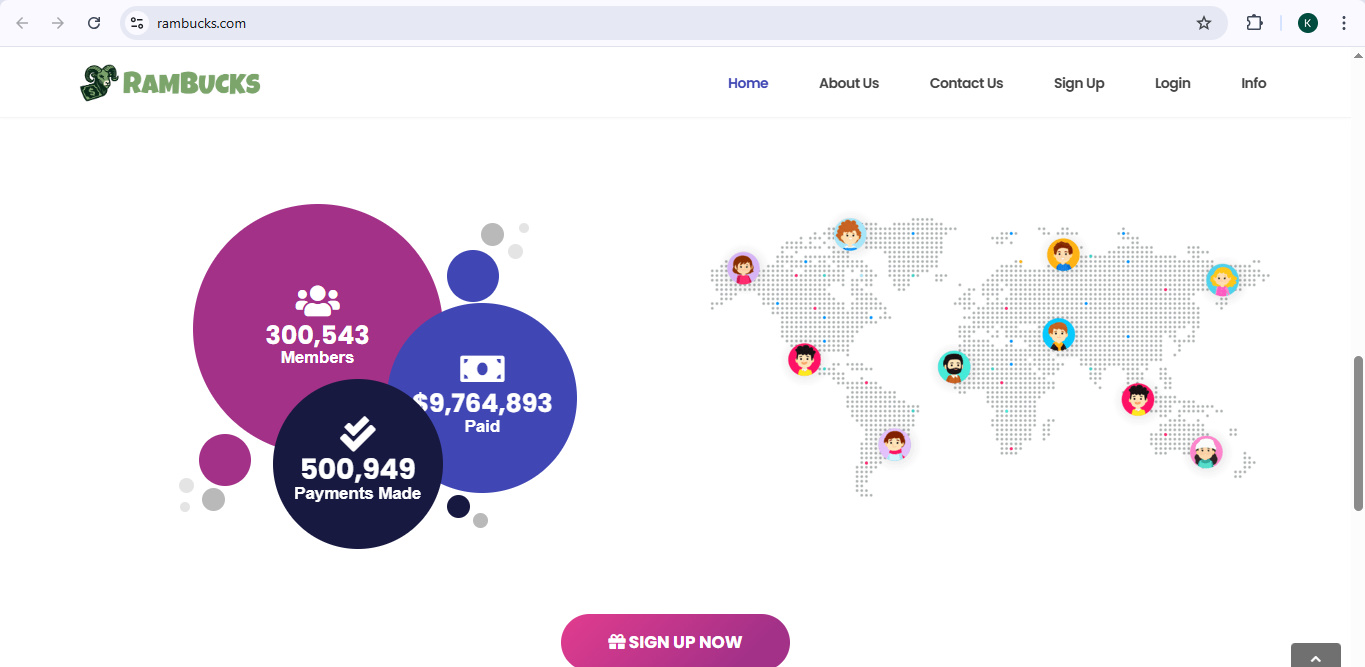Image resolution: width=1365 pixels, height=667 pixels.
Task: Click the RamBucks ram logo
Action: pos(100,83)
